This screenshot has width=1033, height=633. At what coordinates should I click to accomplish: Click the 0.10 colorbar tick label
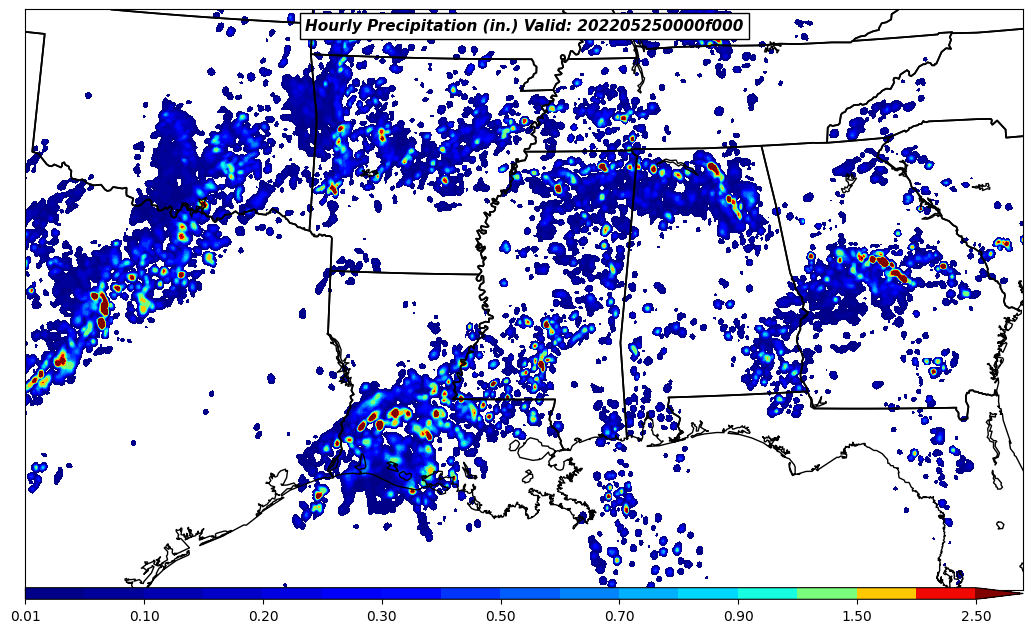coord(144,616)
